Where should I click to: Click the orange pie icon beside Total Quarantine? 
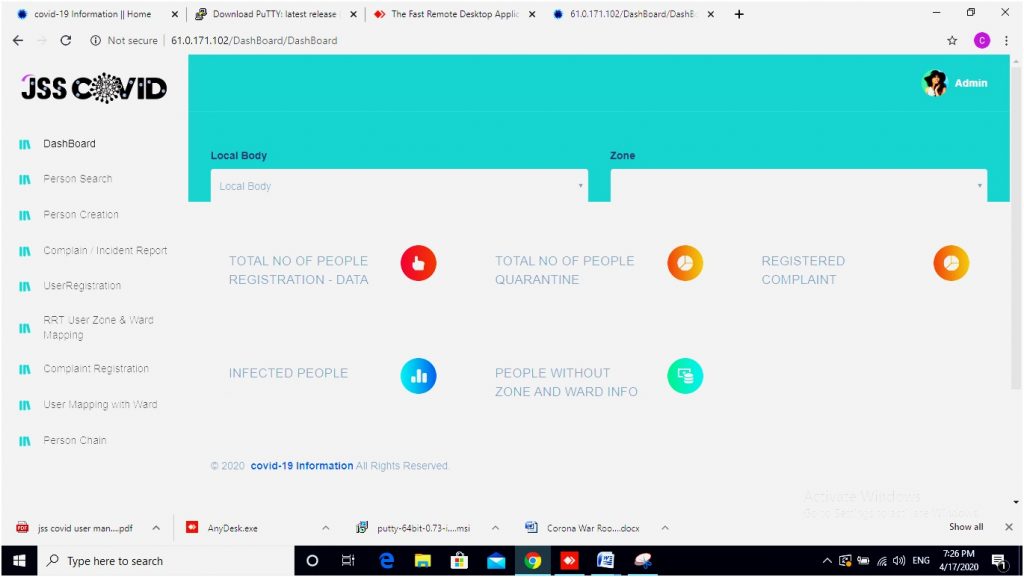(684, 263)
